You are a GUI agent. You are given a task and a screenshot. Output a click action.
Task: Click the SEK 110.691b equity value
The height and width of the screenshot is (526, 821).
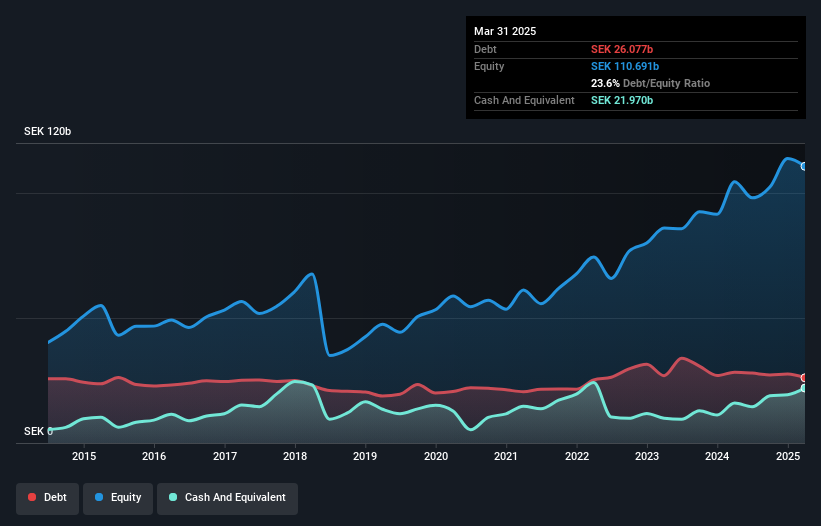[x=625, y=66]
